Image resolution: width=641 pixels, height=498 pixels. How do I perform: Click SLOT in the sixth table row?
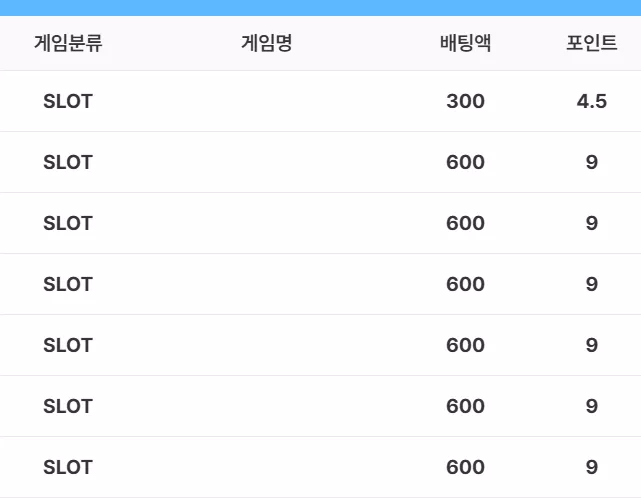pyautogui.click(x=68, y=406)
